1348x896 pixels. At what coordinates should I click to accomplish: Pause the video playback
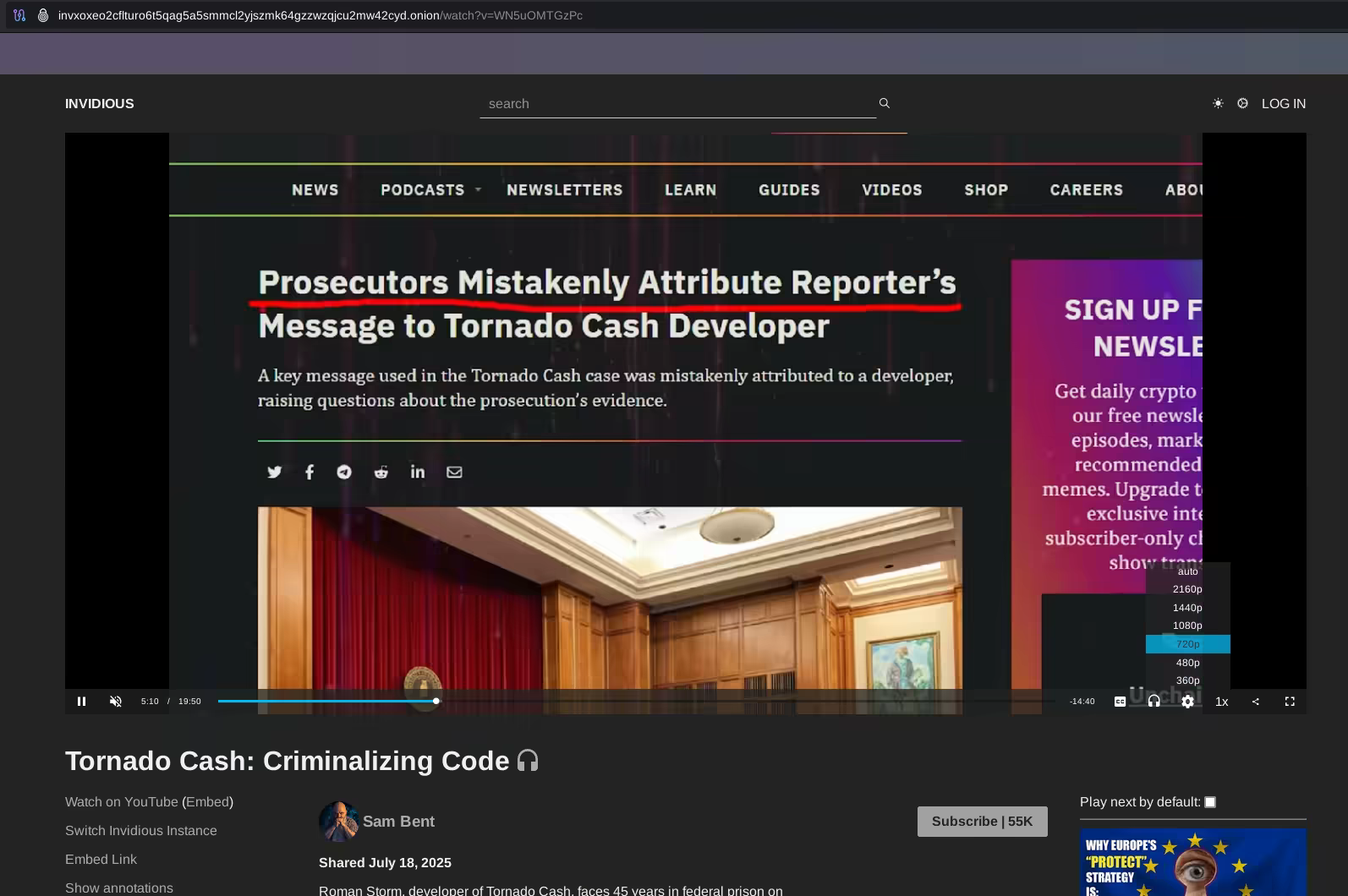click(x=81, y=702)
